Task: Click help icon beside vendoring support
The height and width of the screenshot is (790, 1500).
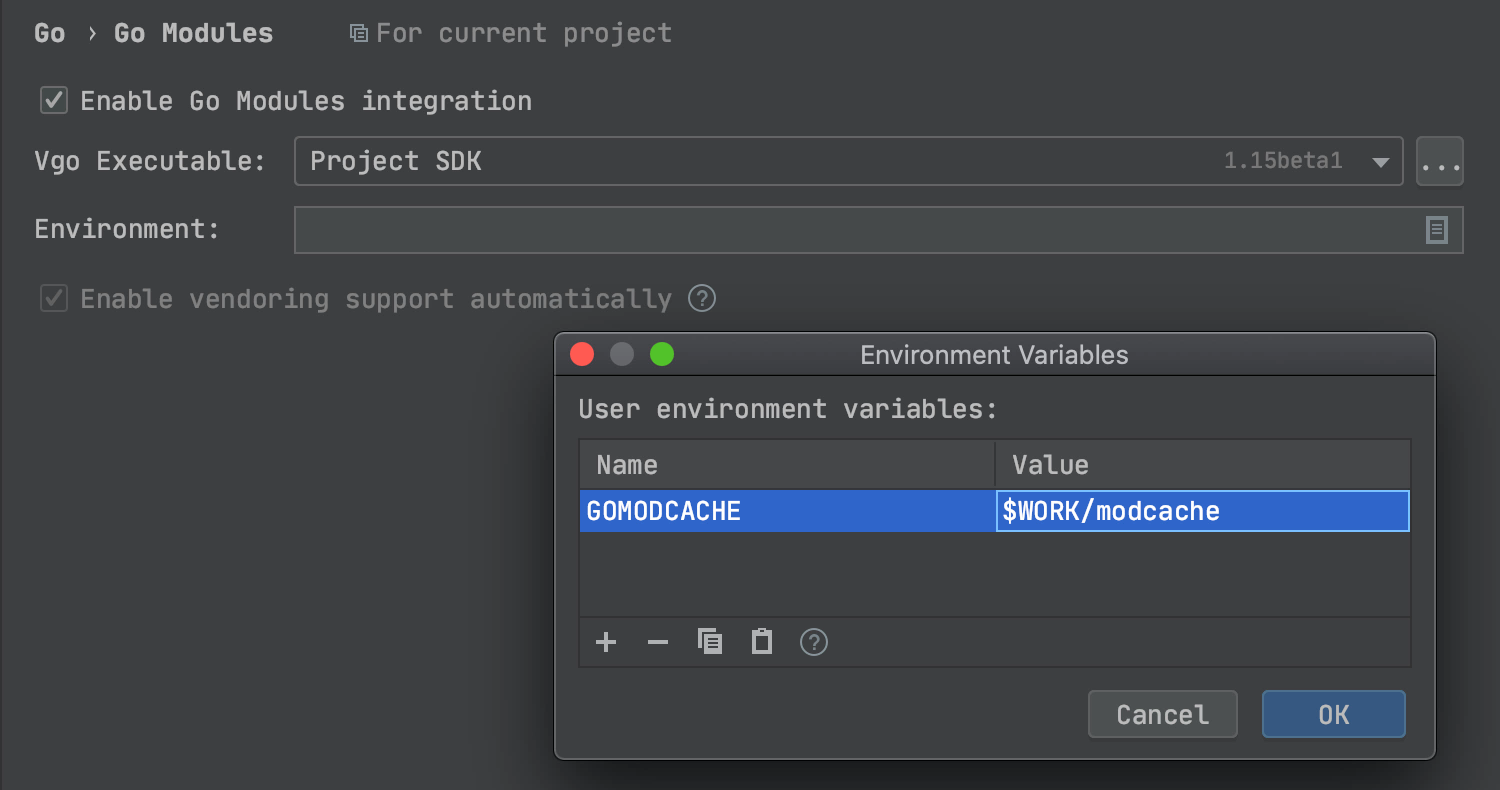Action: [702, 298]
